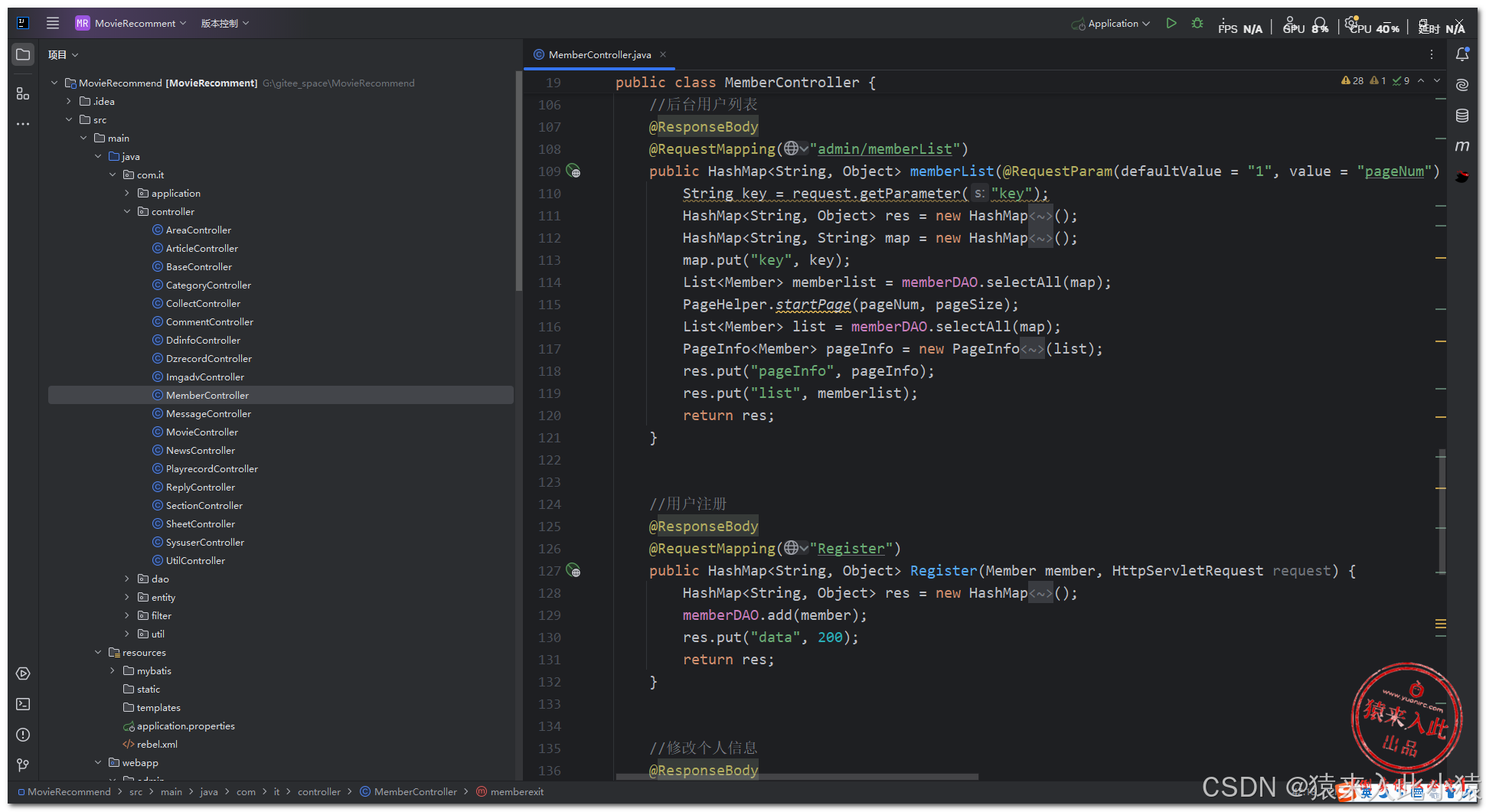Go to previous highlighted error arrow
The width and height of the screenshot is (1486, 812).
1421,80
